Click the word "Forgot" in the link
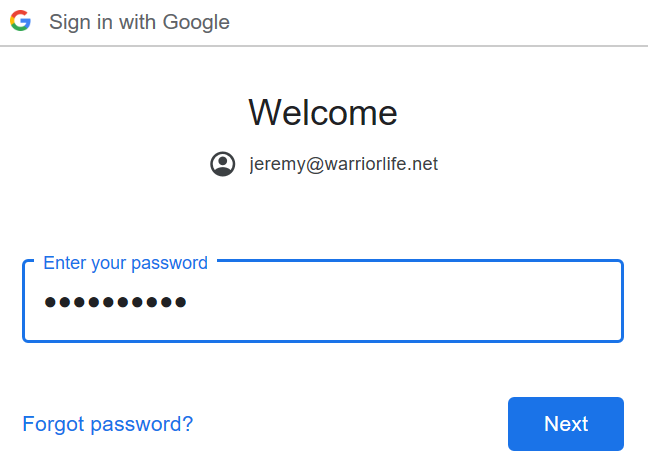Image resolution: width=648 pixels, height=475 pixels. click(53, 424)
